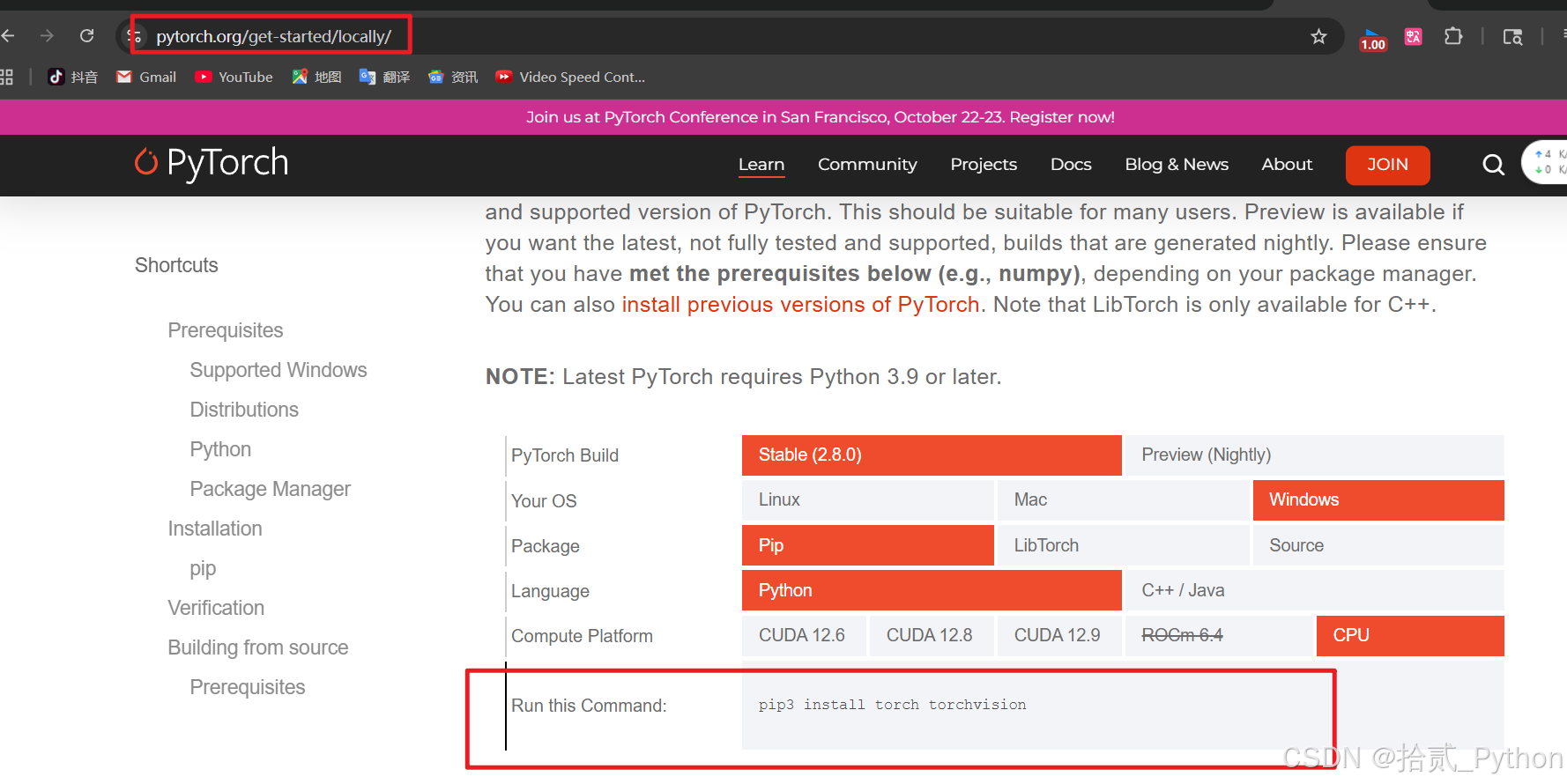Image resolution: width=1567 pixels, height=784 pixels.
Task: Reload the page with the refresh icon
Action: pyautogui.click(x=86, y=36)
